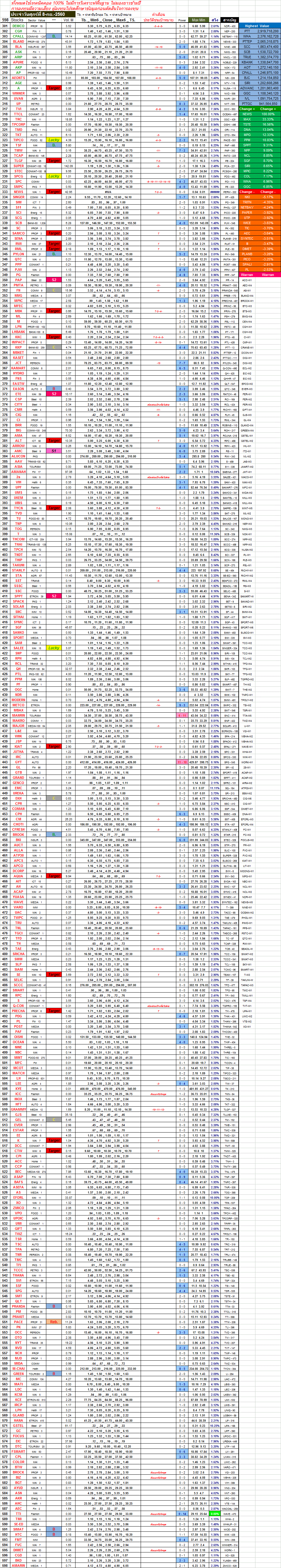Select SOLAR in the Stocks column
Image resolution: width=281 pixels, height=1568 pixels.
pyautogui.click(x=18, y=606)
